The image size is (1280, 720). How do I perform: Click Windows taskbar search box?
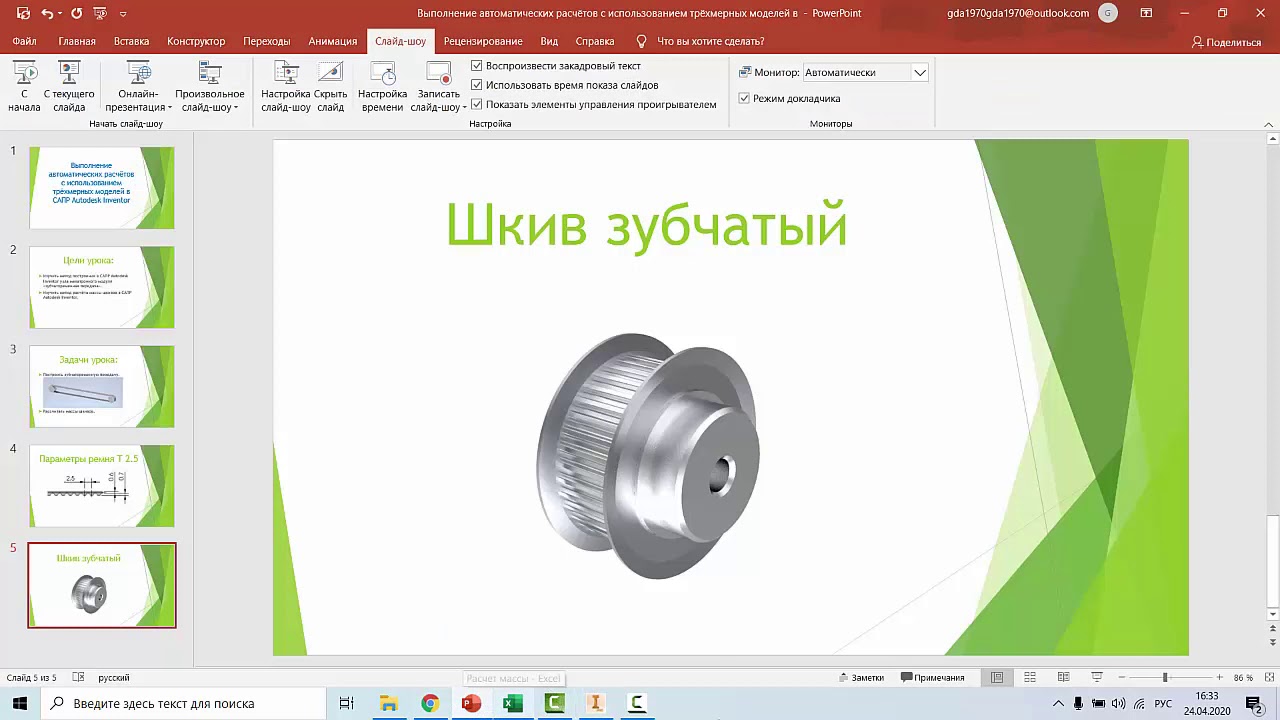click(182, 703)
